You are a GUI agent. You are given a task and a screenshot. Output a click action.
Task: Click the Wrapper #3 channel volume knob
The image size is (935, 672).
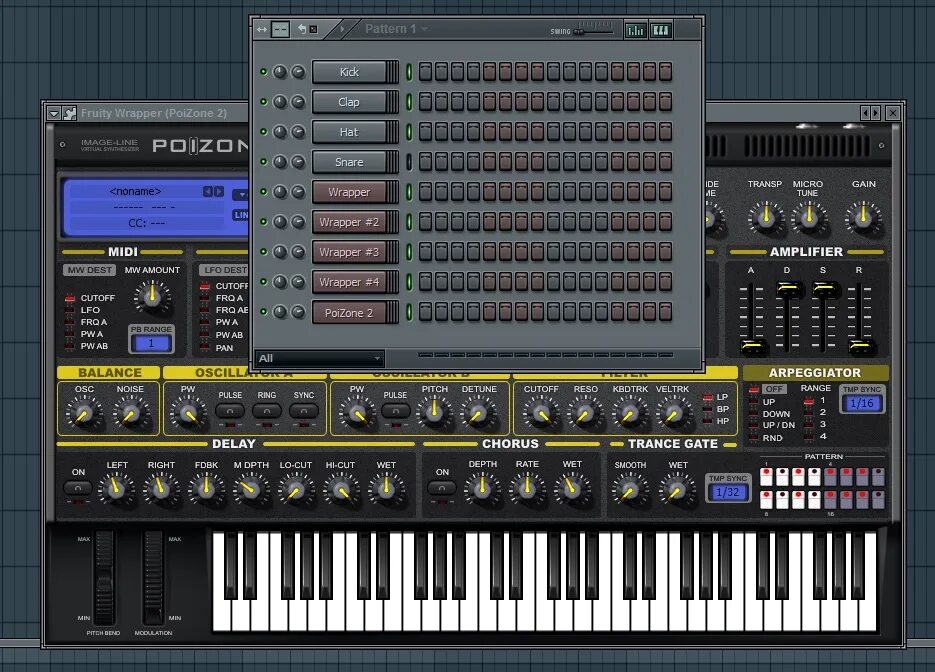(x=298, y=252)
